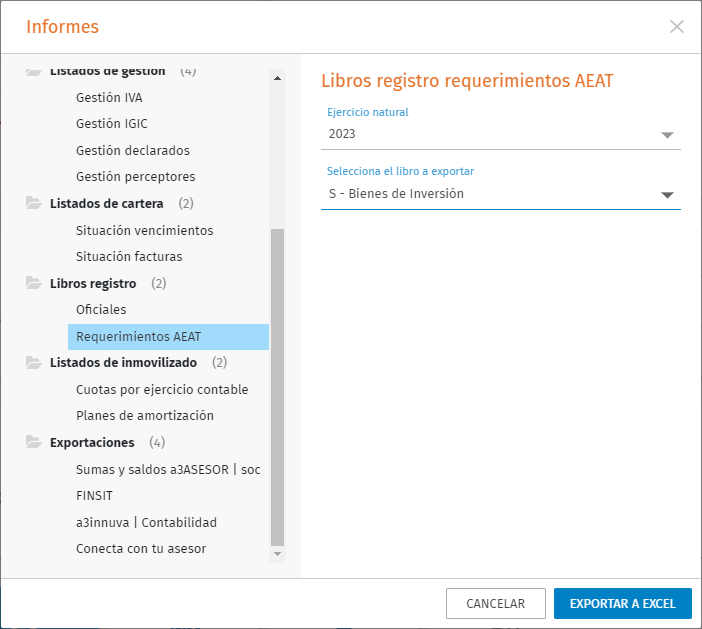
Task: Select Gestión perceptores in the list
Action: [136, 177]
